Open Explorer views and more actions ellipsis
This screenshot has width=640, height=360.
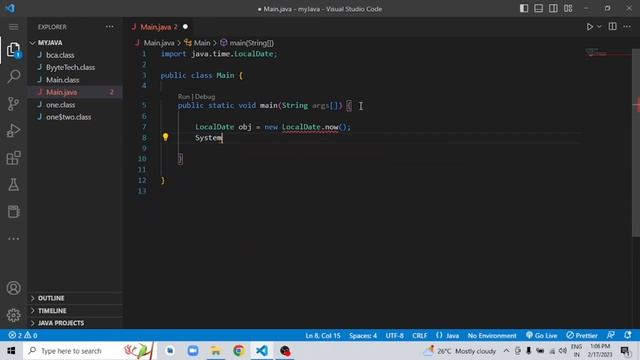click(109, 27)
